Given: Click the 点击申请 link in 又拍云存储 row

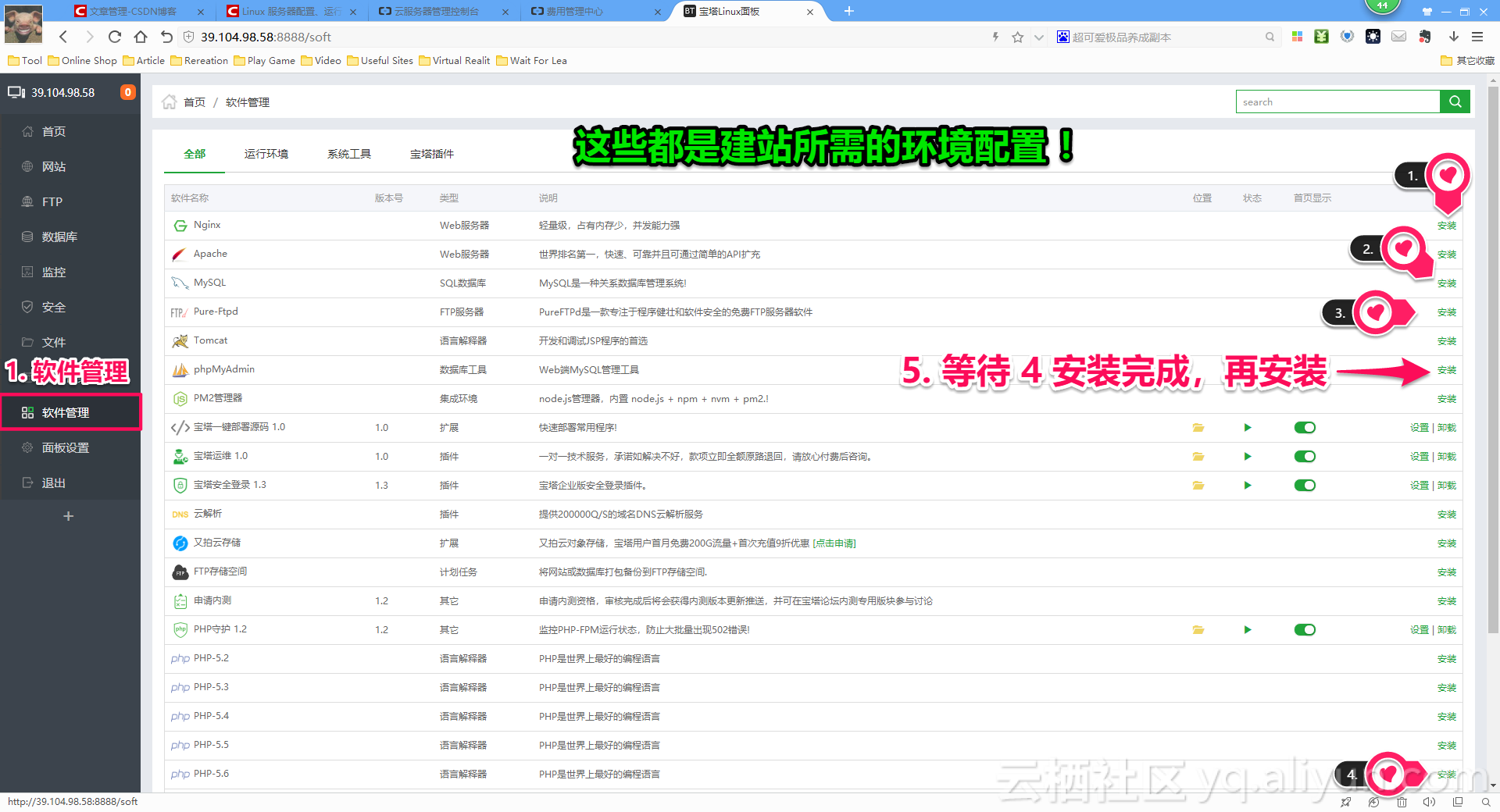Looking at the screenshot, I should pos(834,543).
